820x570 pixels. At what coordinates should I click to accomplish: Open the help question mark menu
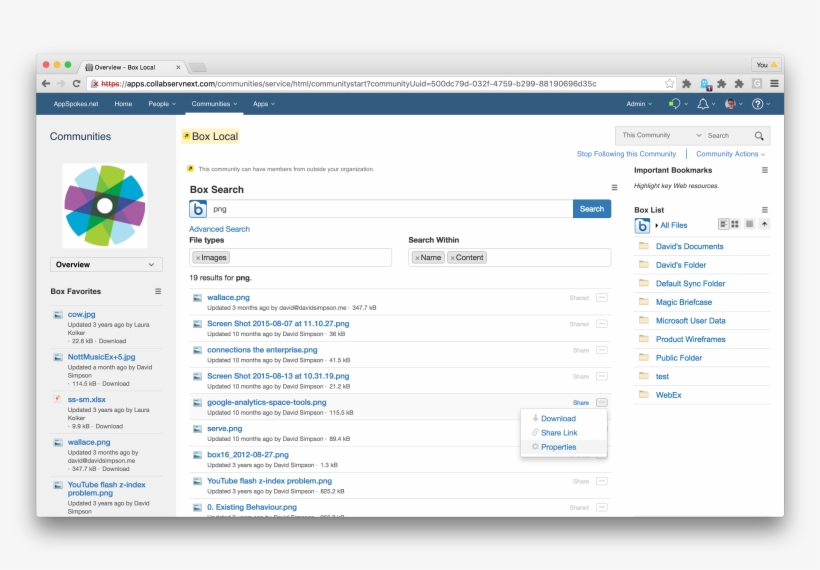pyautogui.click(x=757, y=104)
